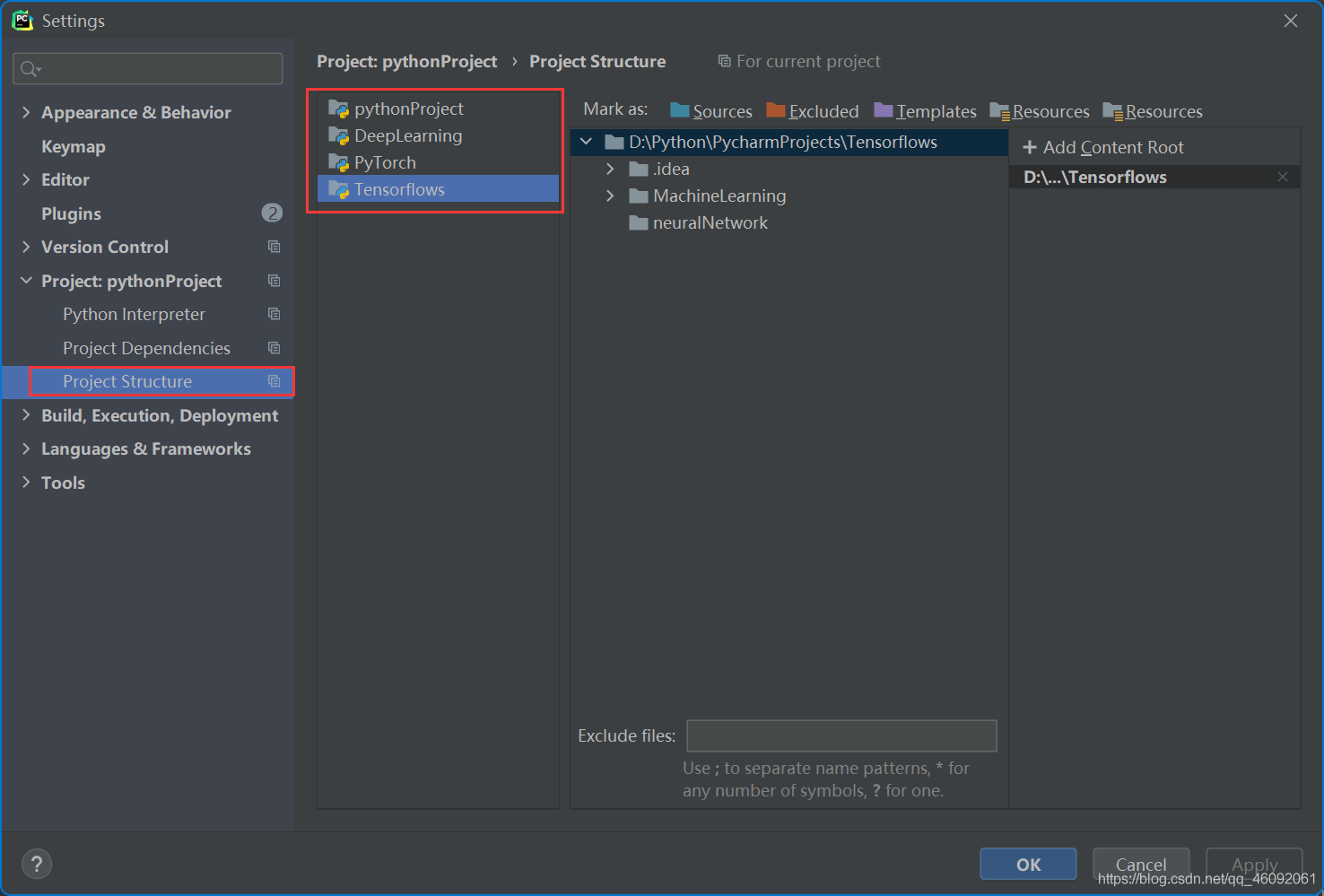Click Cancel to discard changes
1324x896 pixels.
point(1141,864)
